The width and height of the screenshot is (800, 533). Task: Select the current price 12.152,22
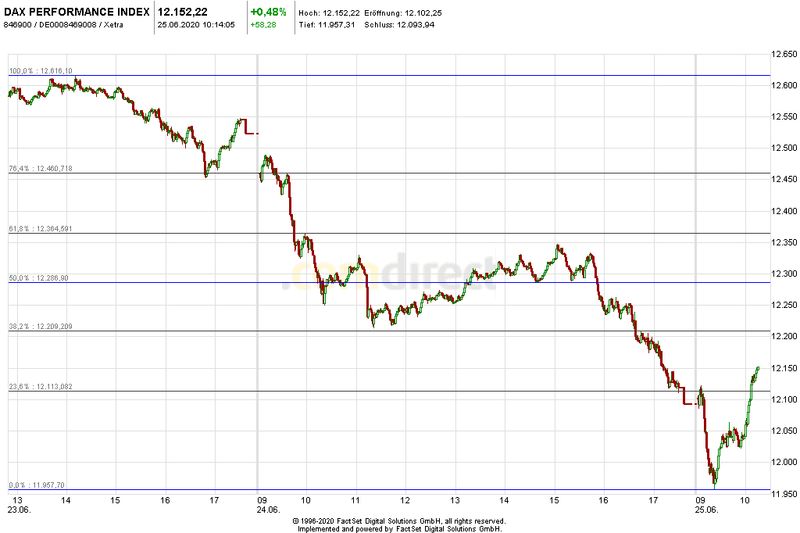coord(183,12)
